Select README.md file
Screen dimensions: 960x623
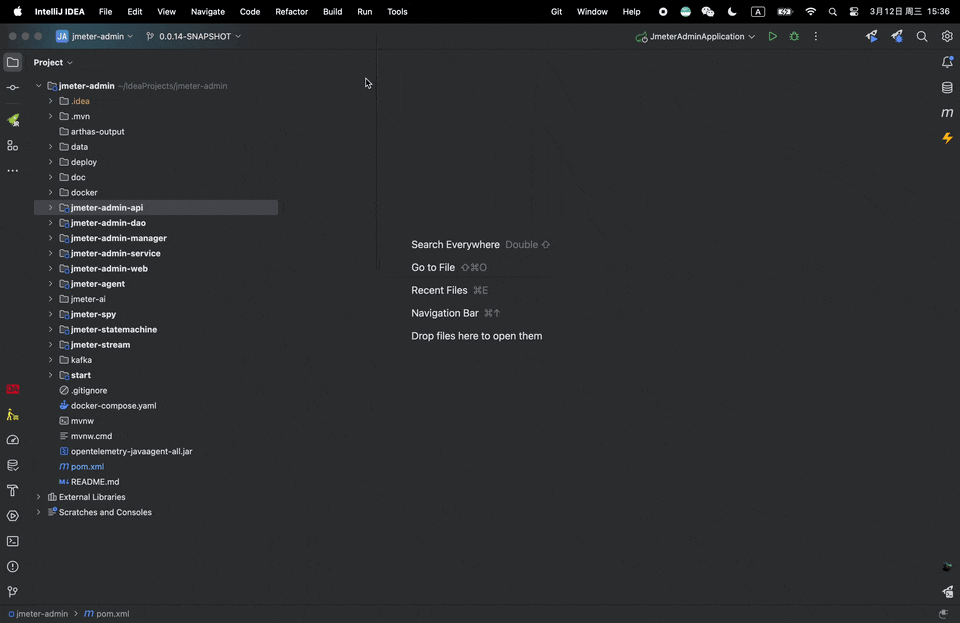pyautogui.click(x=95, y=482)
